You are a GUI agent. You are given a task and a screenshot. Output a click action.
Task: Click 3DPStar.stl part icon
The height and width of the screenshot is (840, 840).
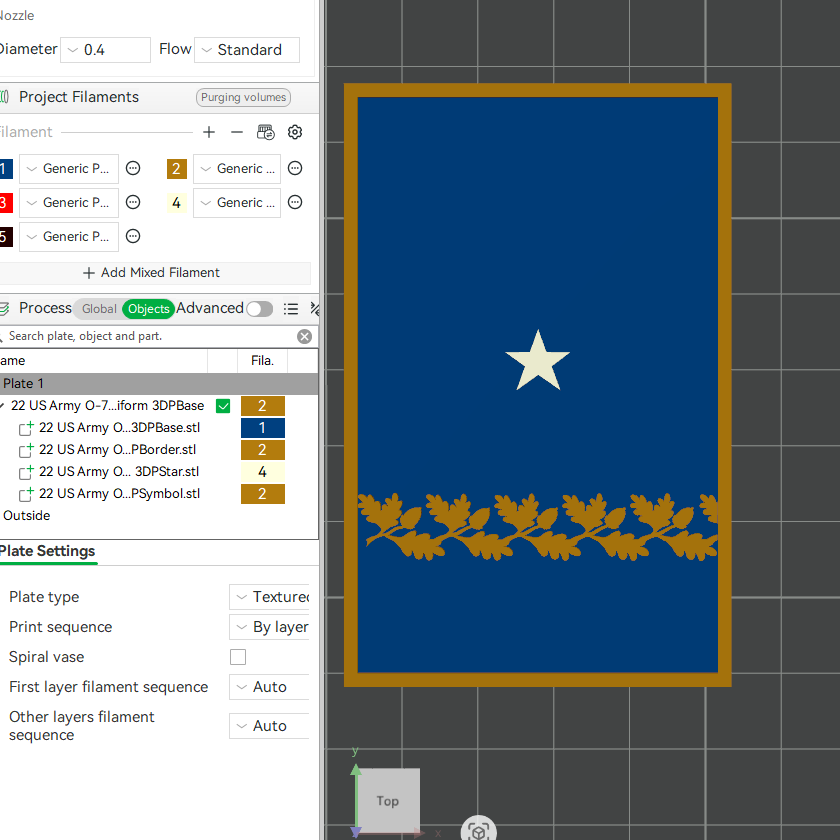26,472
